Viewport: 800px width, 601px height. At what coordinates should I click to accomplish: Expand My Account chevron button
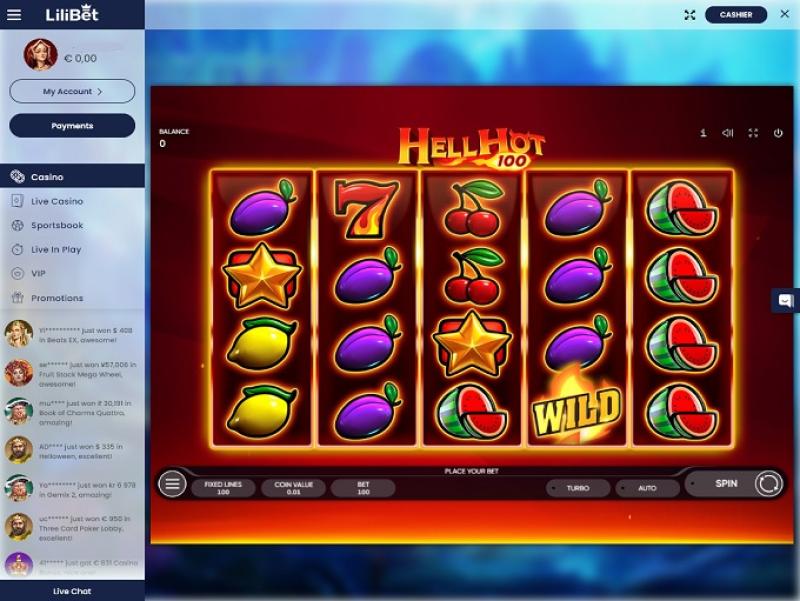(x=72, y=91)
